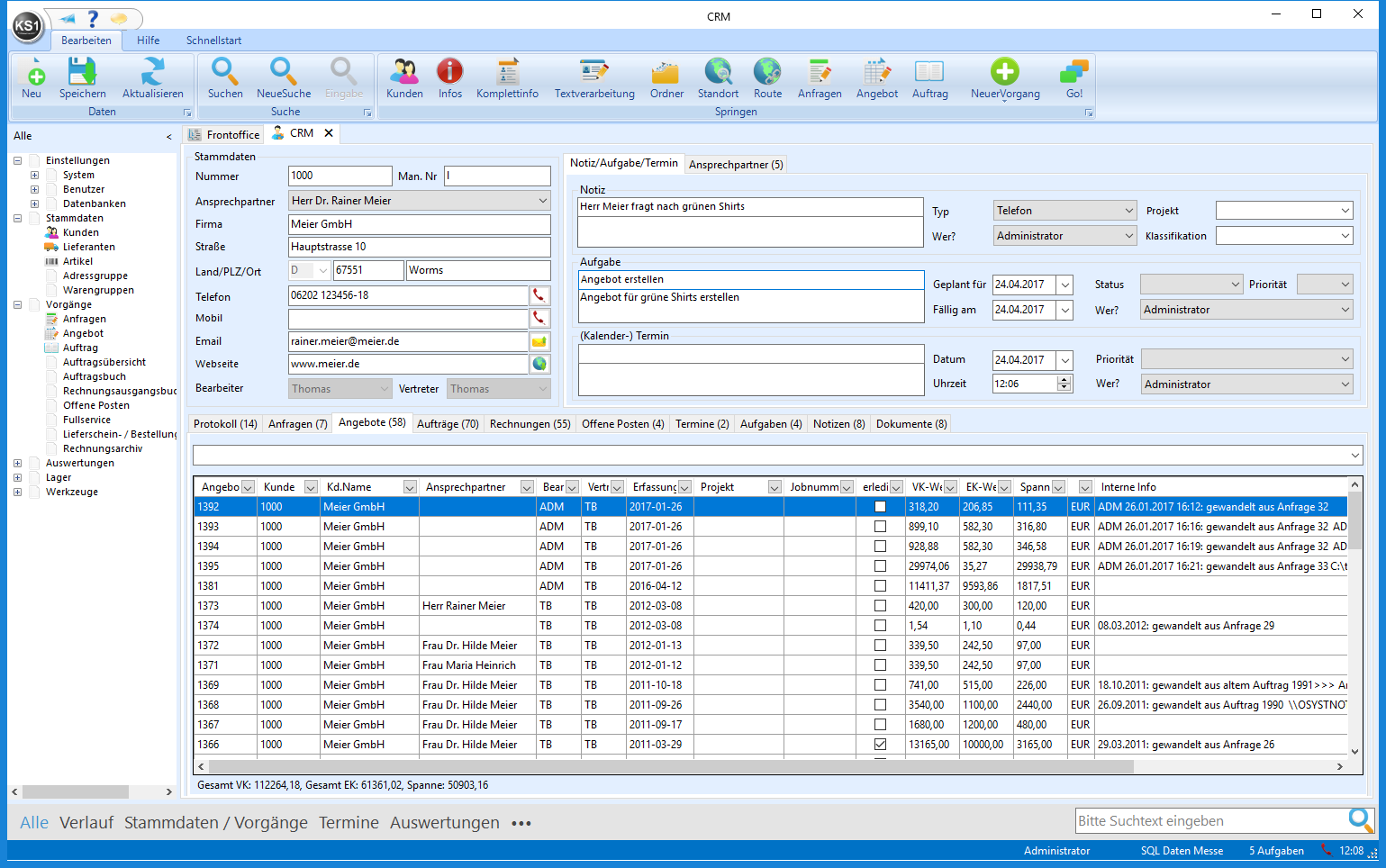Viewport: 1386px width, 868px height.
Task: Launch Textverarbeitung
Action: (x=593, y=77)
